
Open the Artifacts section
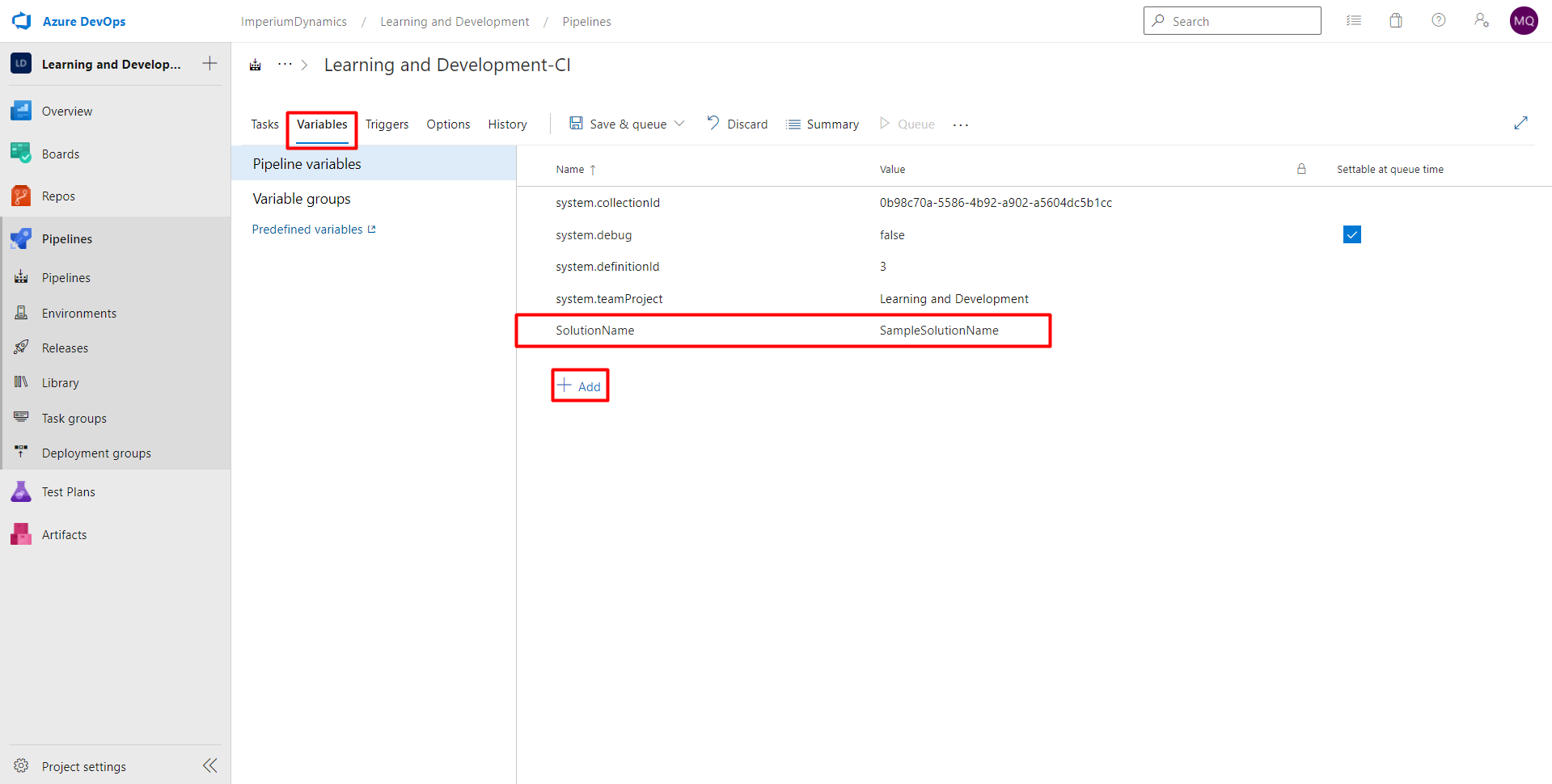coord(20,533)
